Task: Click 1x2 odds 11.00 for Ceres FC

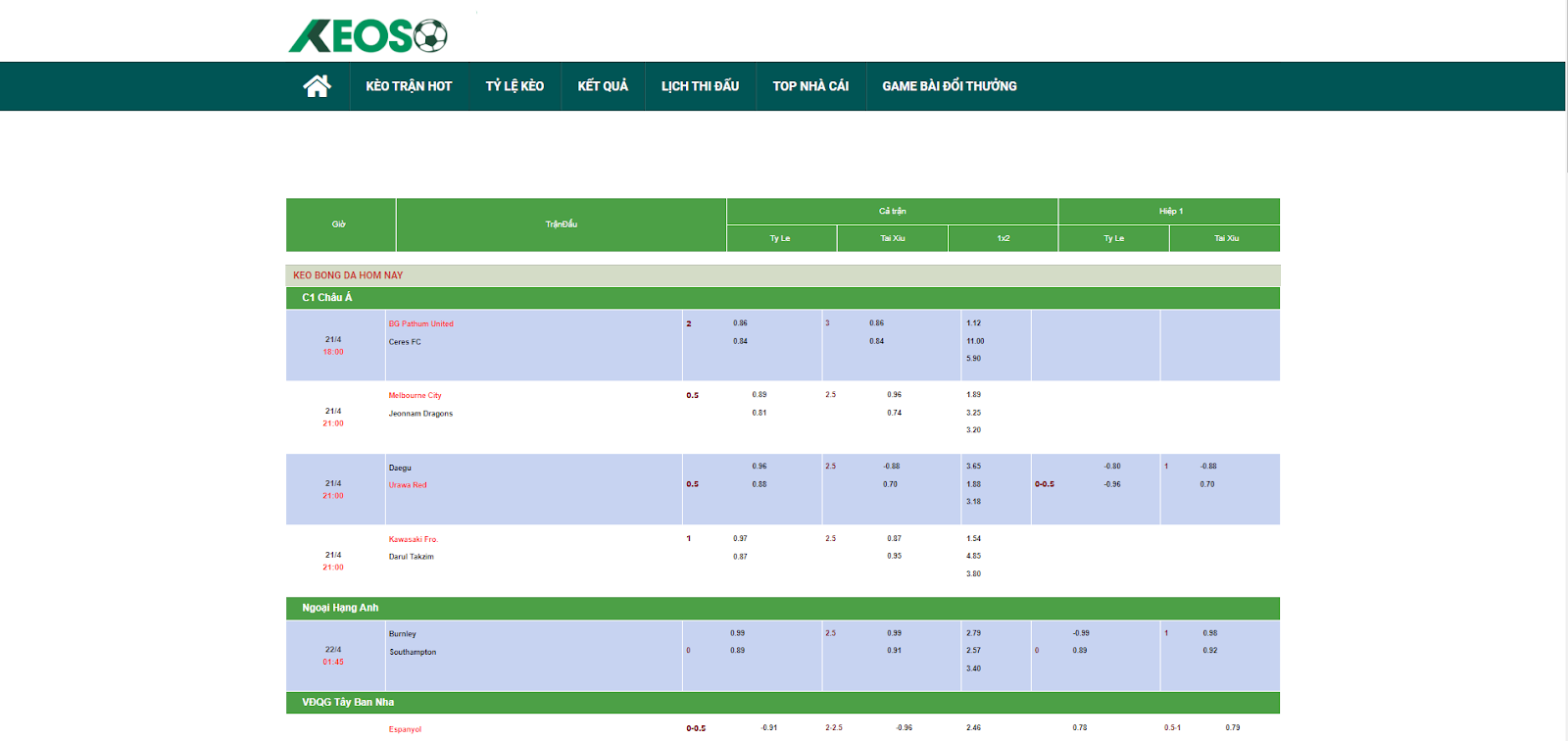Action: click(x=975, y=341)
